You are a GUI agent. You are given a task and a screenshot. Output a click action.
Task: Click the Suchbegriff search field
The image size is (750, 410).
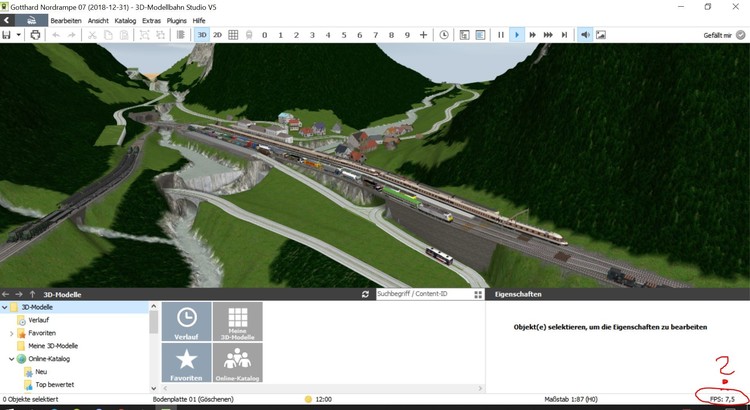420,295
